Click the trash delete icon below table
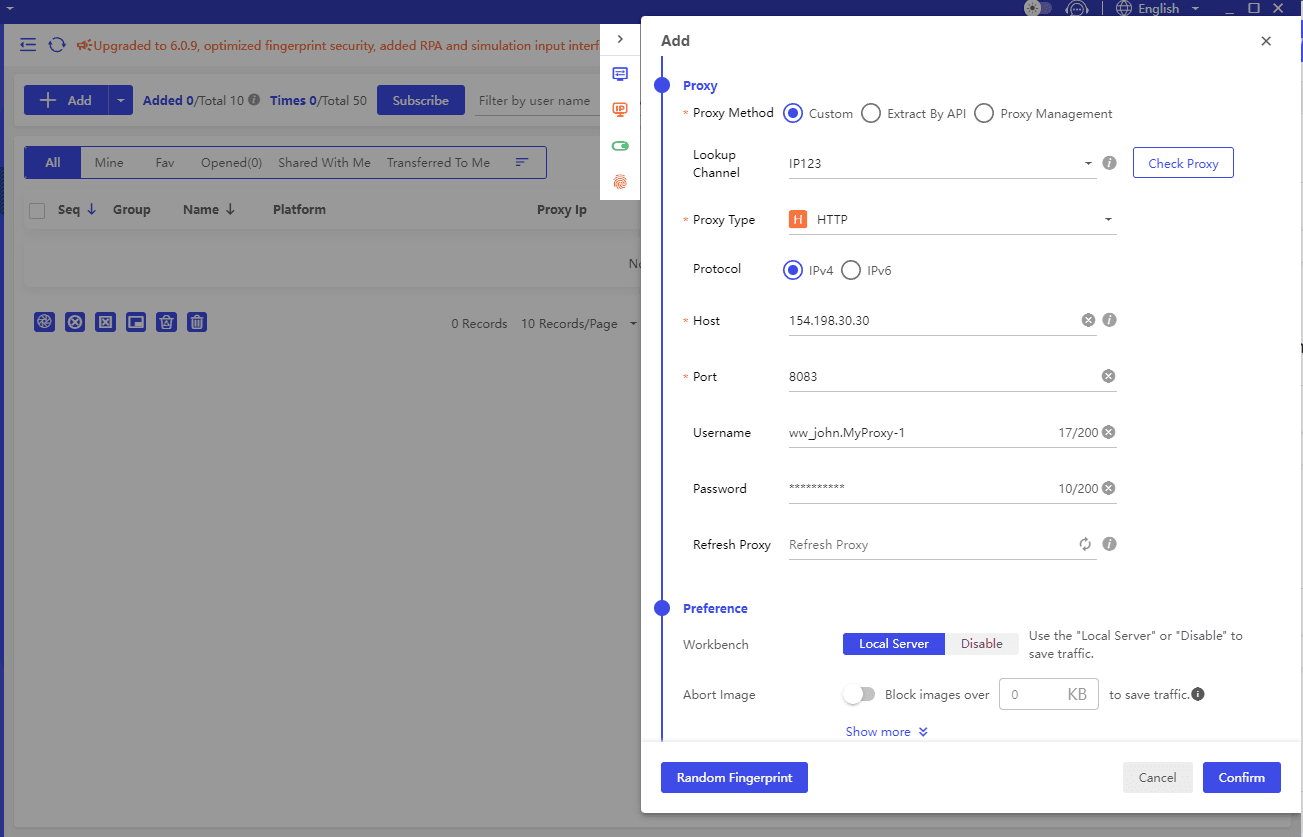Image resolution: width=1303 pixels, height=837 pixels. point(197,322)
